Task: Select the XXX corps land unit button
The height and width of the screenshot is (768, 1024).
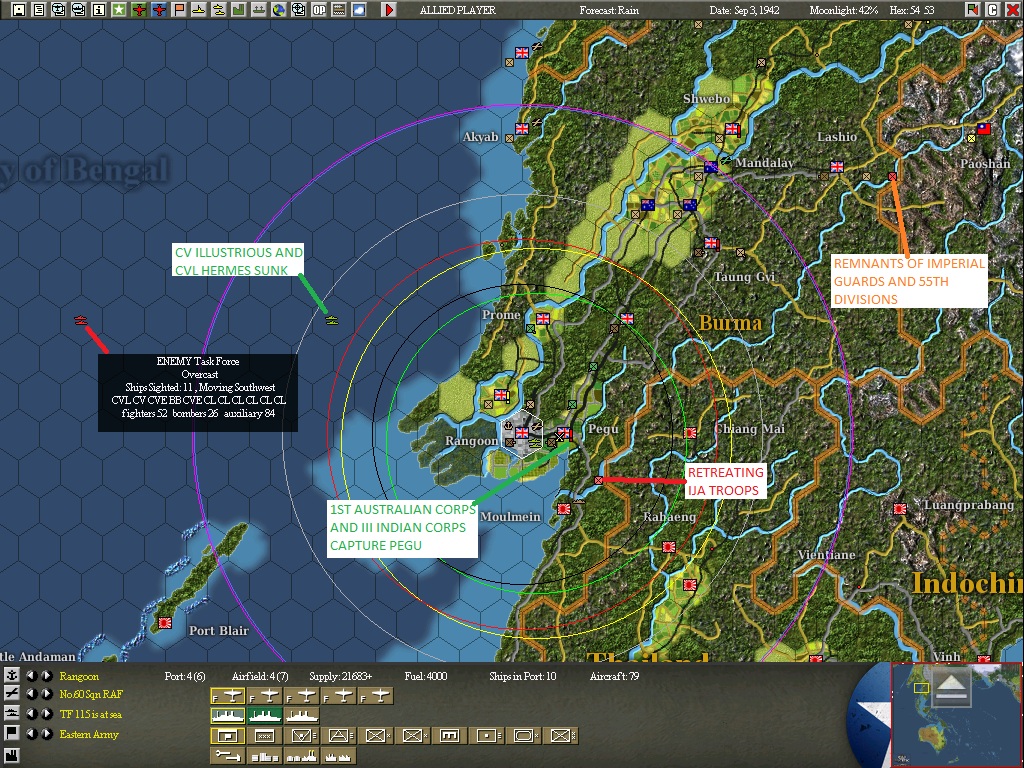Action: [x=264, y=736]
